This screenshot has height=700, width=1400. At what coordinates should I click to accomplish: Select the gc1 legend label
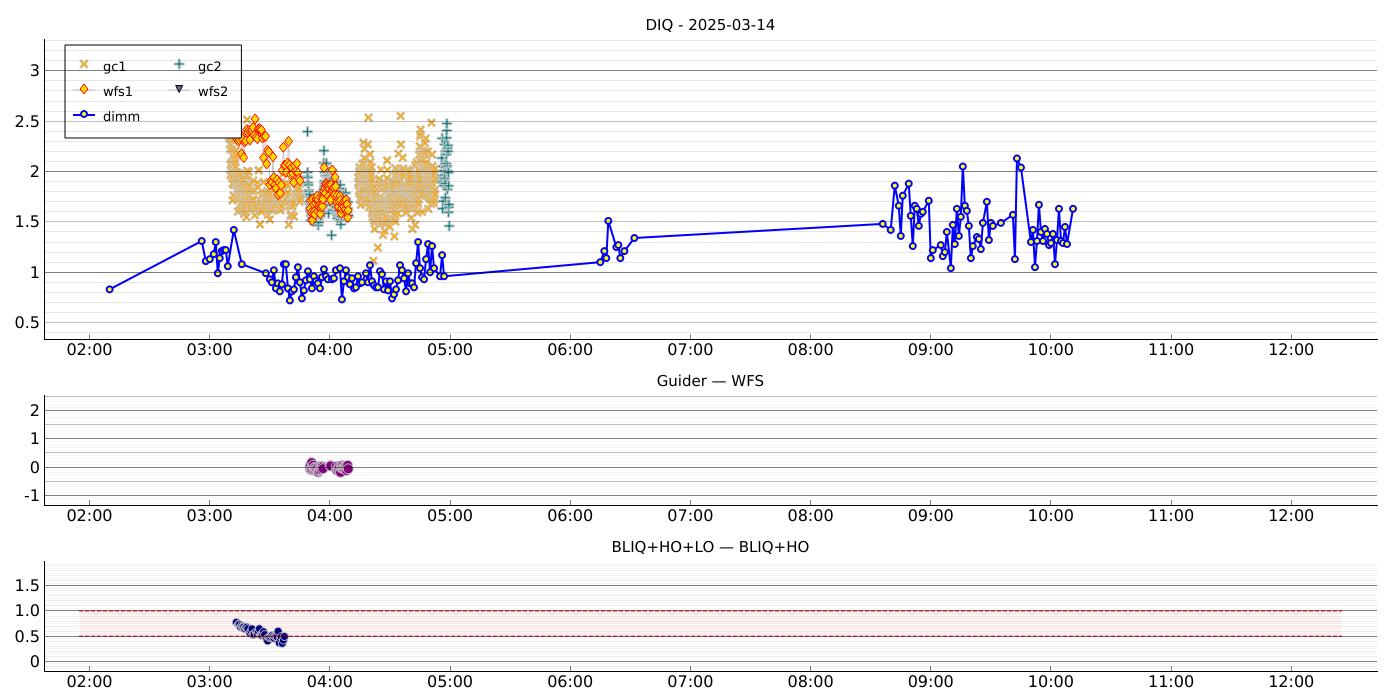(x=115, y=67)
